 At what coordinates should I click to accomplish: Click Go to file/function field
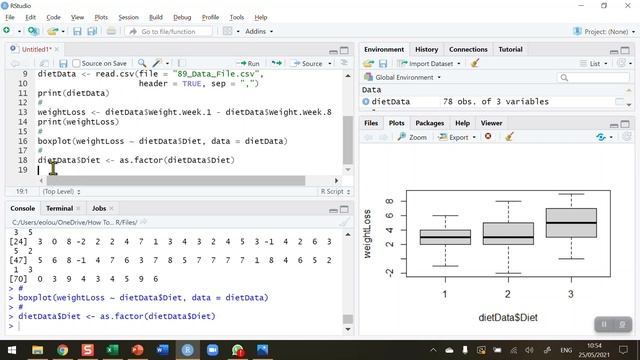click(x=169, y=31)
